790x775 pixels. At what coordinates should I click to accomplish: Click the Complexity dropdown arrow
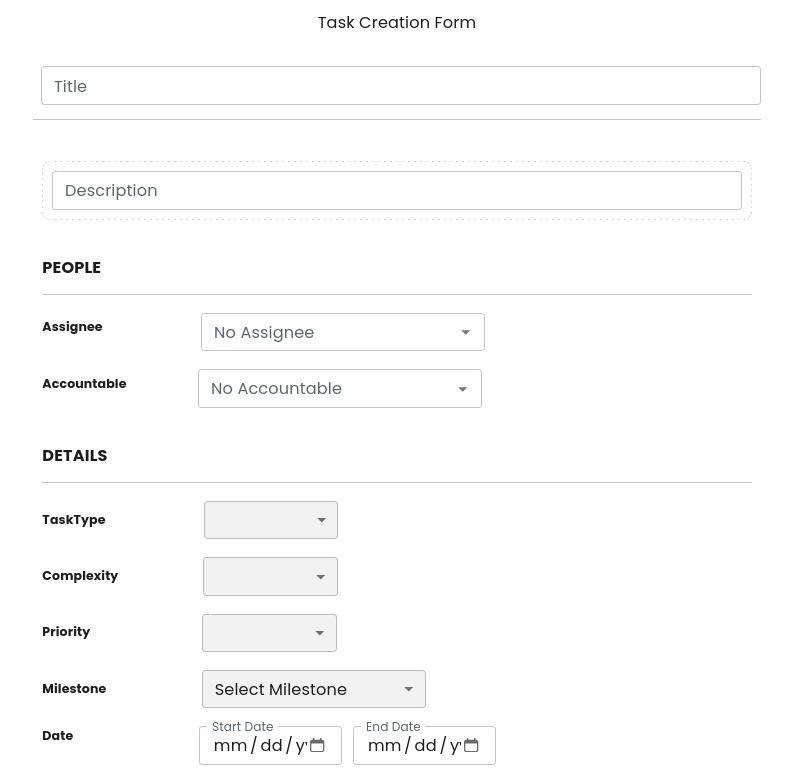coord(321,577)
